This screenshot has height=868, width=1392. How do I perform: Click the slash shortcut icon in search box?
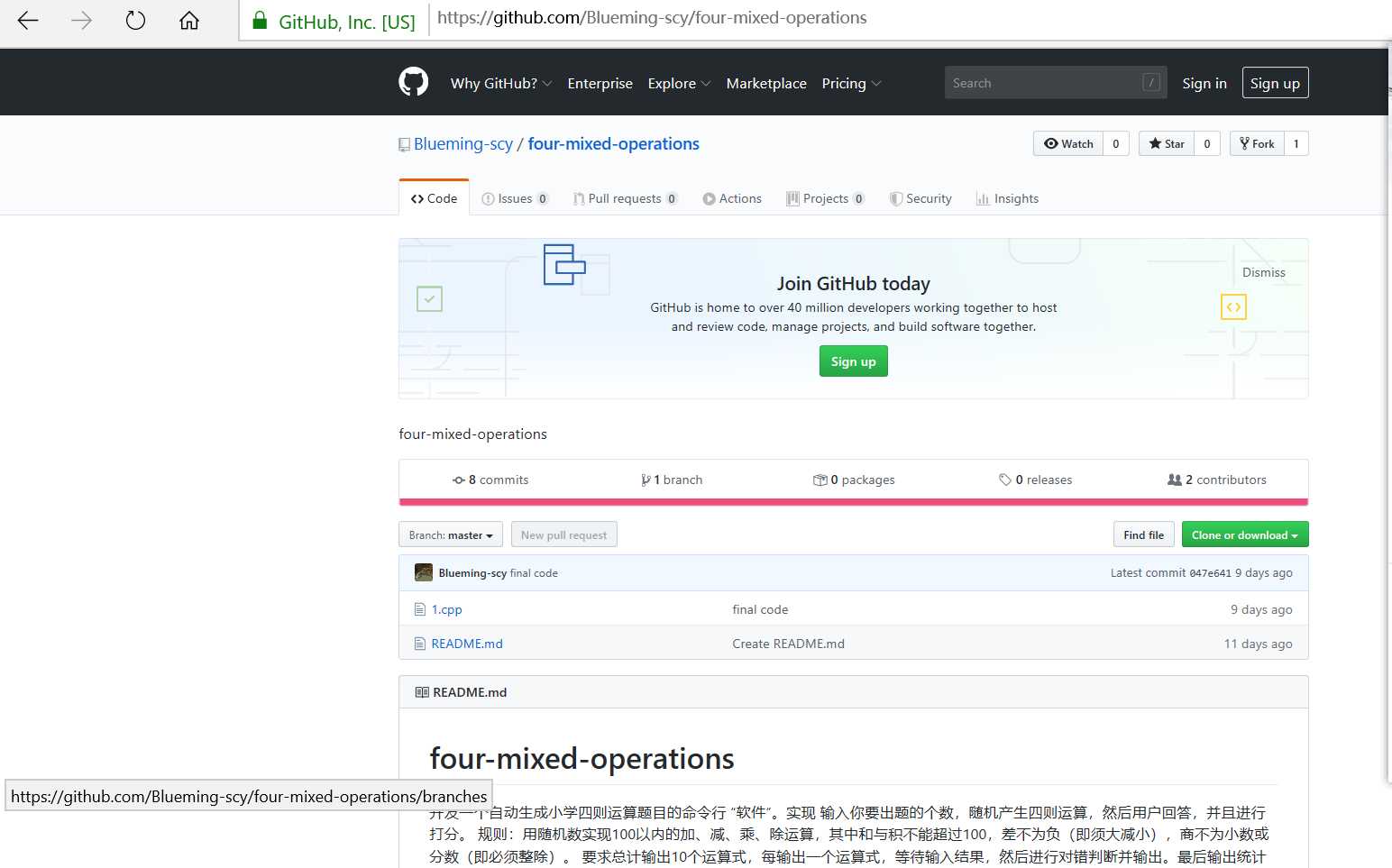click(x=1150, y=82)
